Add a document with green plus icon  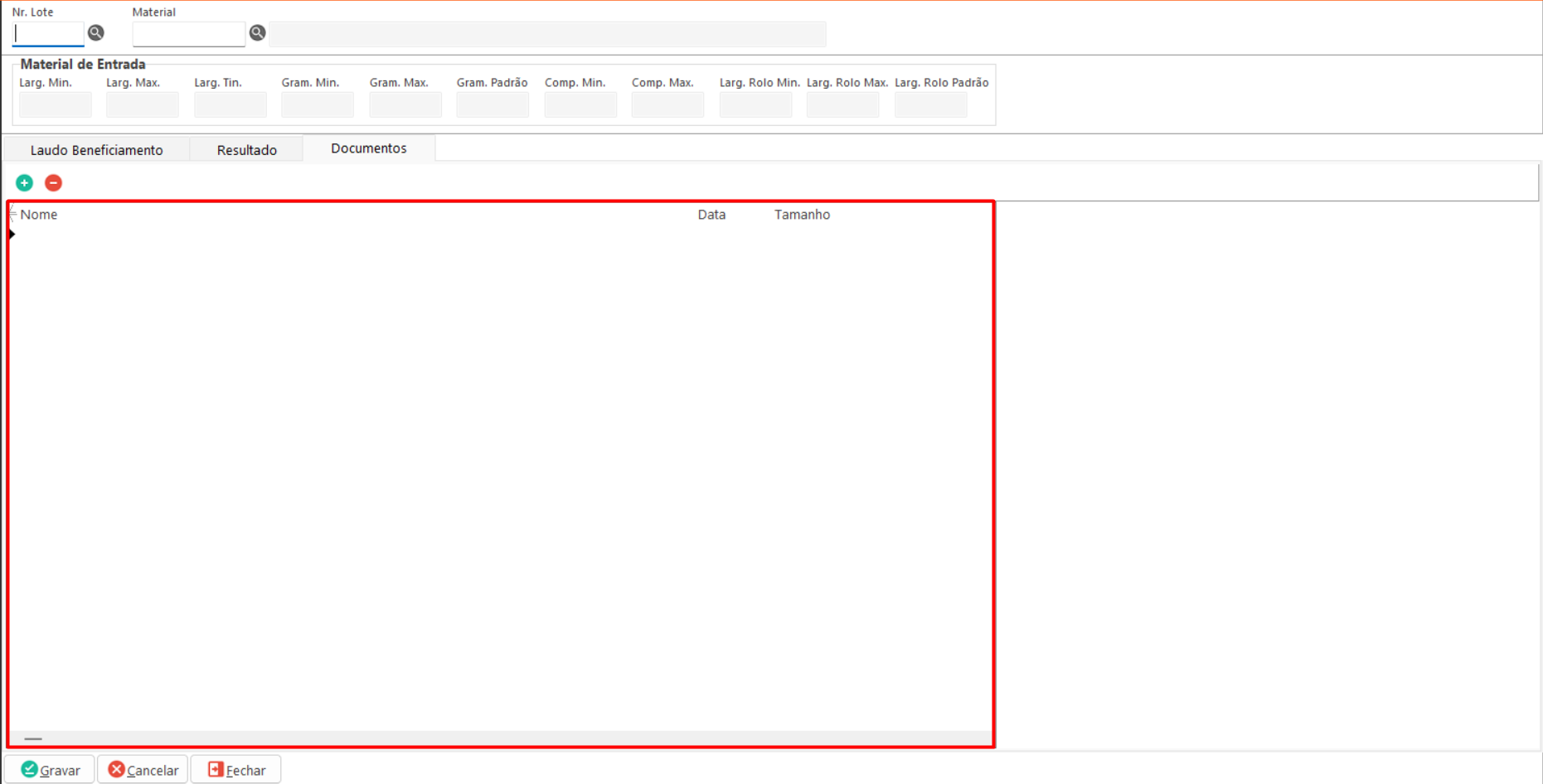pyautogui.click(x=25, y=183)
